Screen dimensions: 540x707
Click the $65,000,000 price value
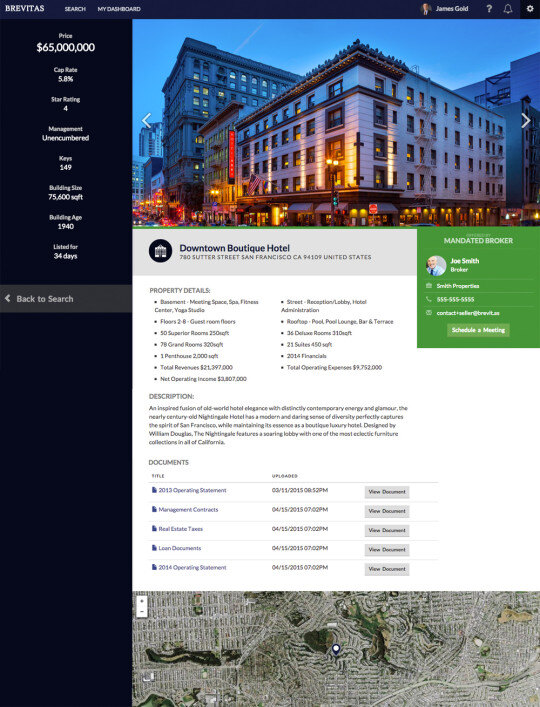(x=65, y=47)
